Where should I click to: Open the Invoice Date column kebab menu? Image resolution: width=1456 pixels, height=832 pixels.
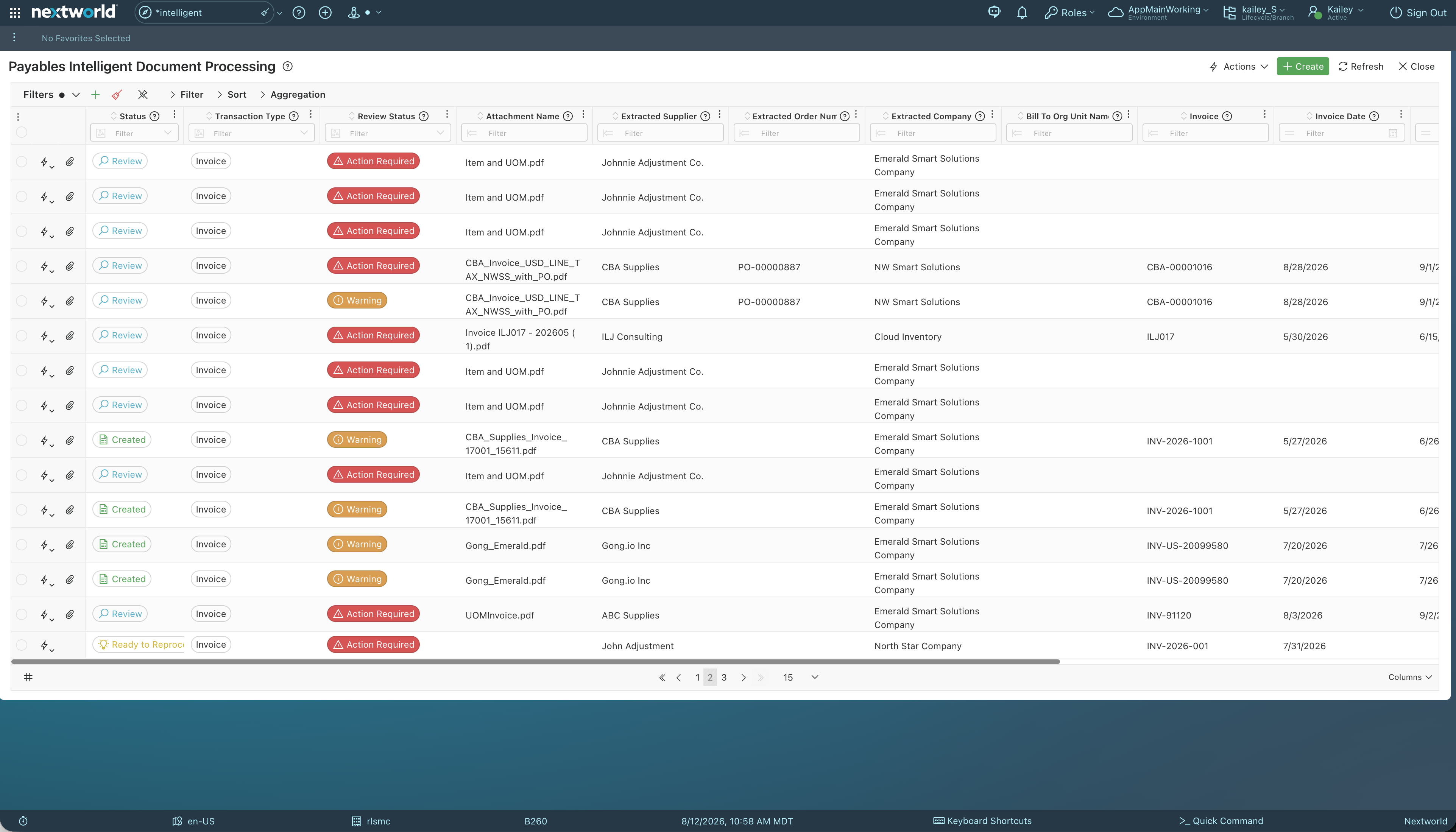click(x=1401, y=114)
